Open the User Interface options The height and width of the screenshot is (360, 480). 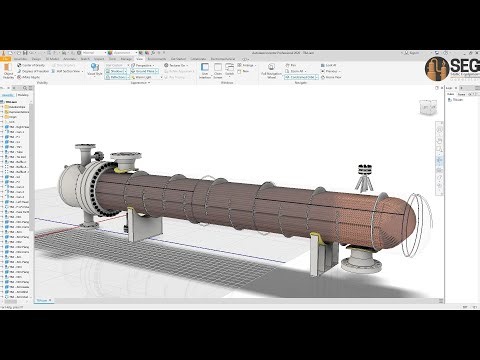coord(205,71)
